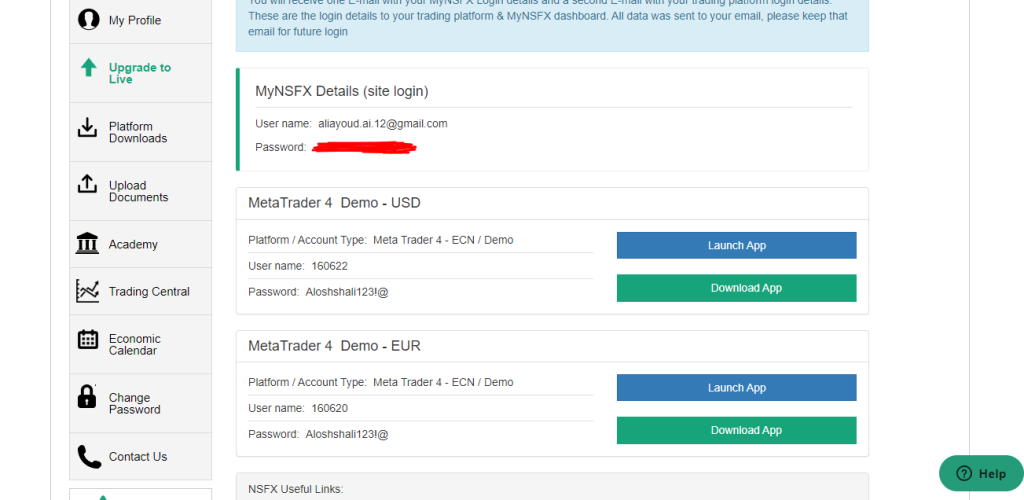Go to Platform Downloads text label

pyautogui.click(x=138, y=133)
